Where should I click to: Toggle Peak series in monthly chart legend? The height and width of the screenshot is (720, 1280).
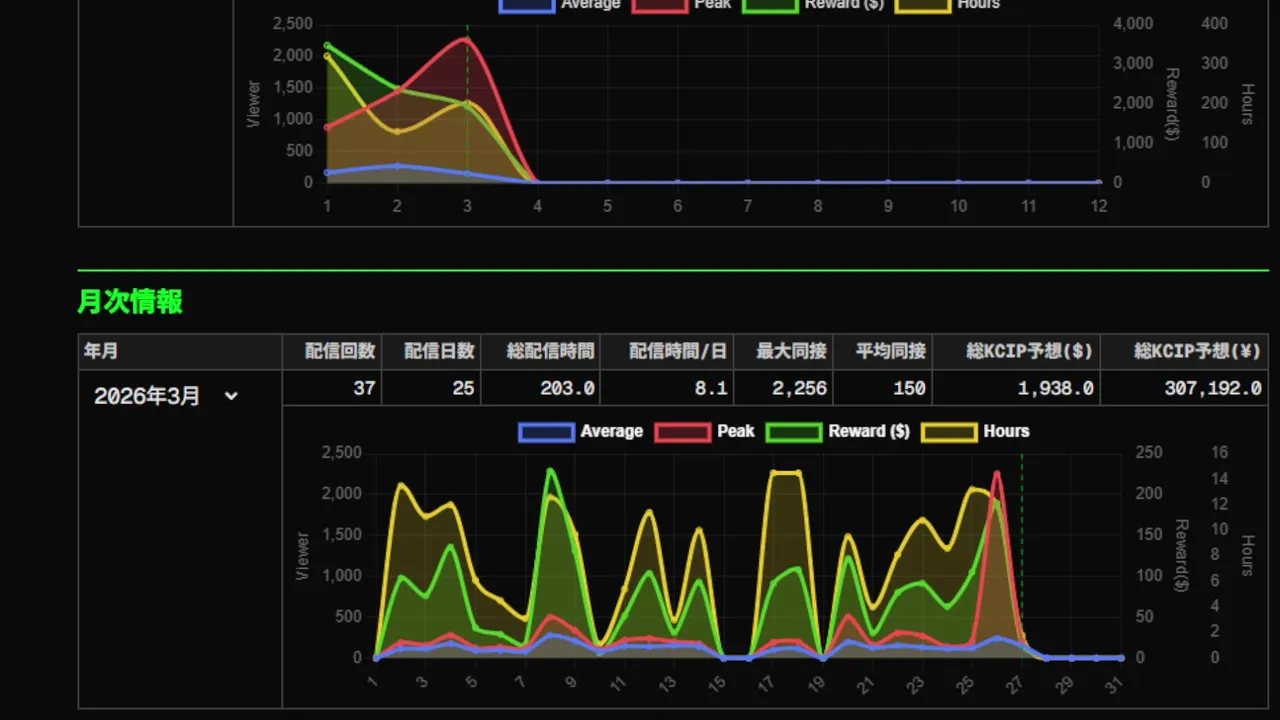point(705,431)
